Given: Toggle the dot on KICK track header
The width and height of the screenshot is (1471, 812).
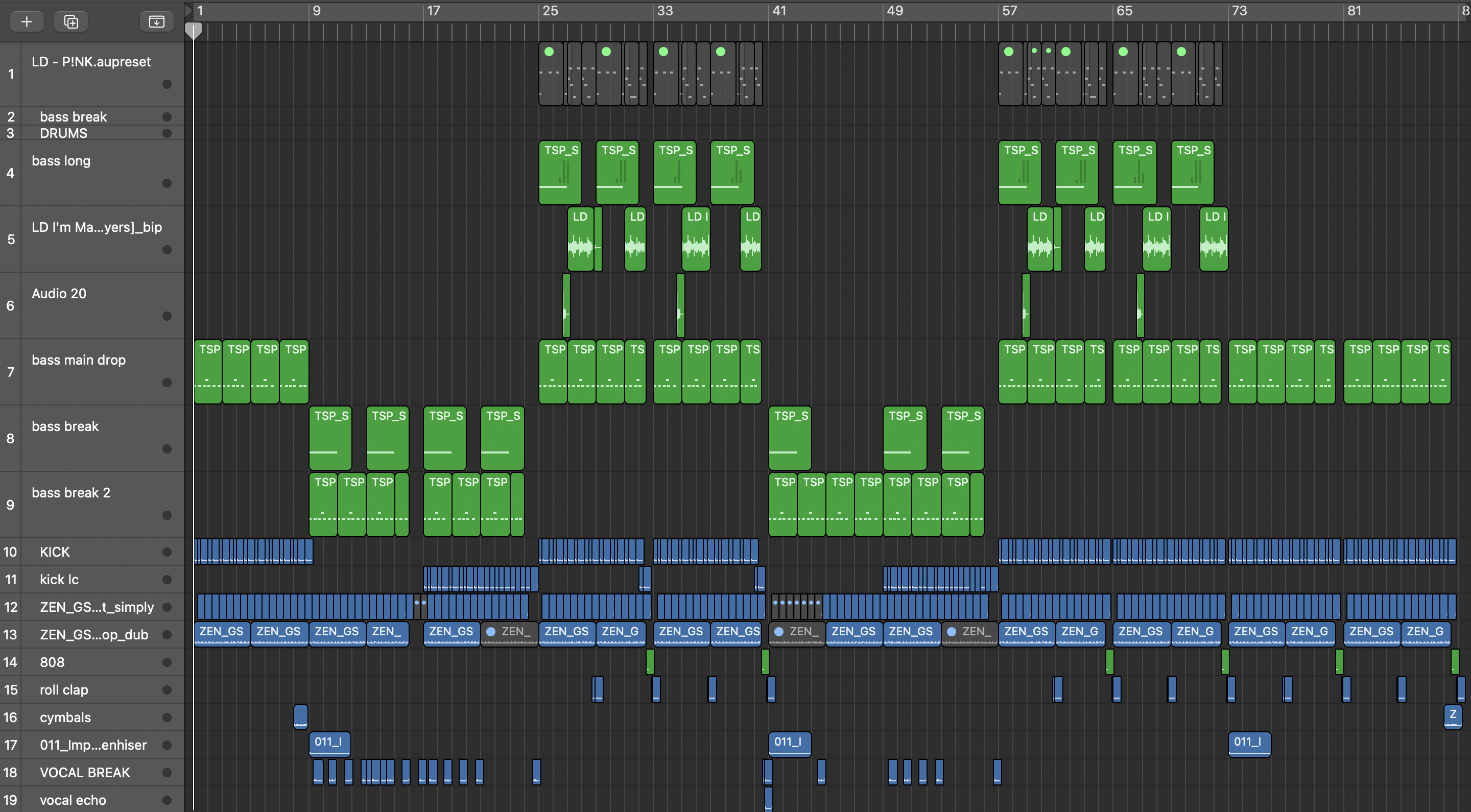Looking at the screenshot, I should [167, 552].
